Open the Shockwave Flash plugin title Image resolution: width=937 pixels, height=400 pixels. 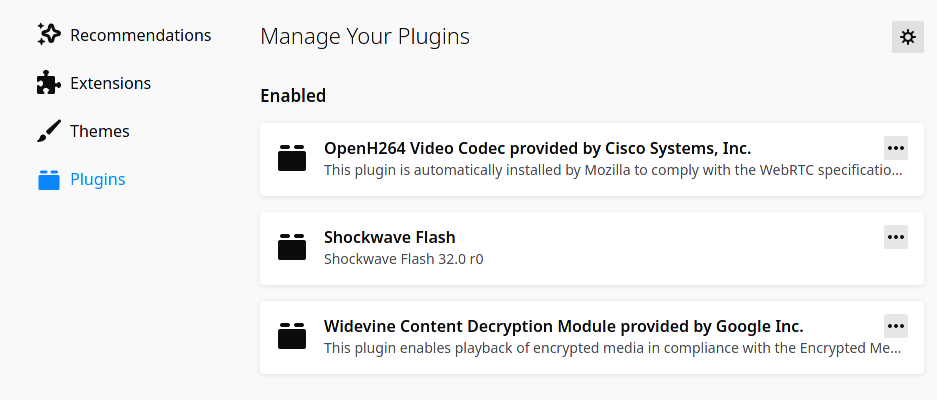pos(390,237)
